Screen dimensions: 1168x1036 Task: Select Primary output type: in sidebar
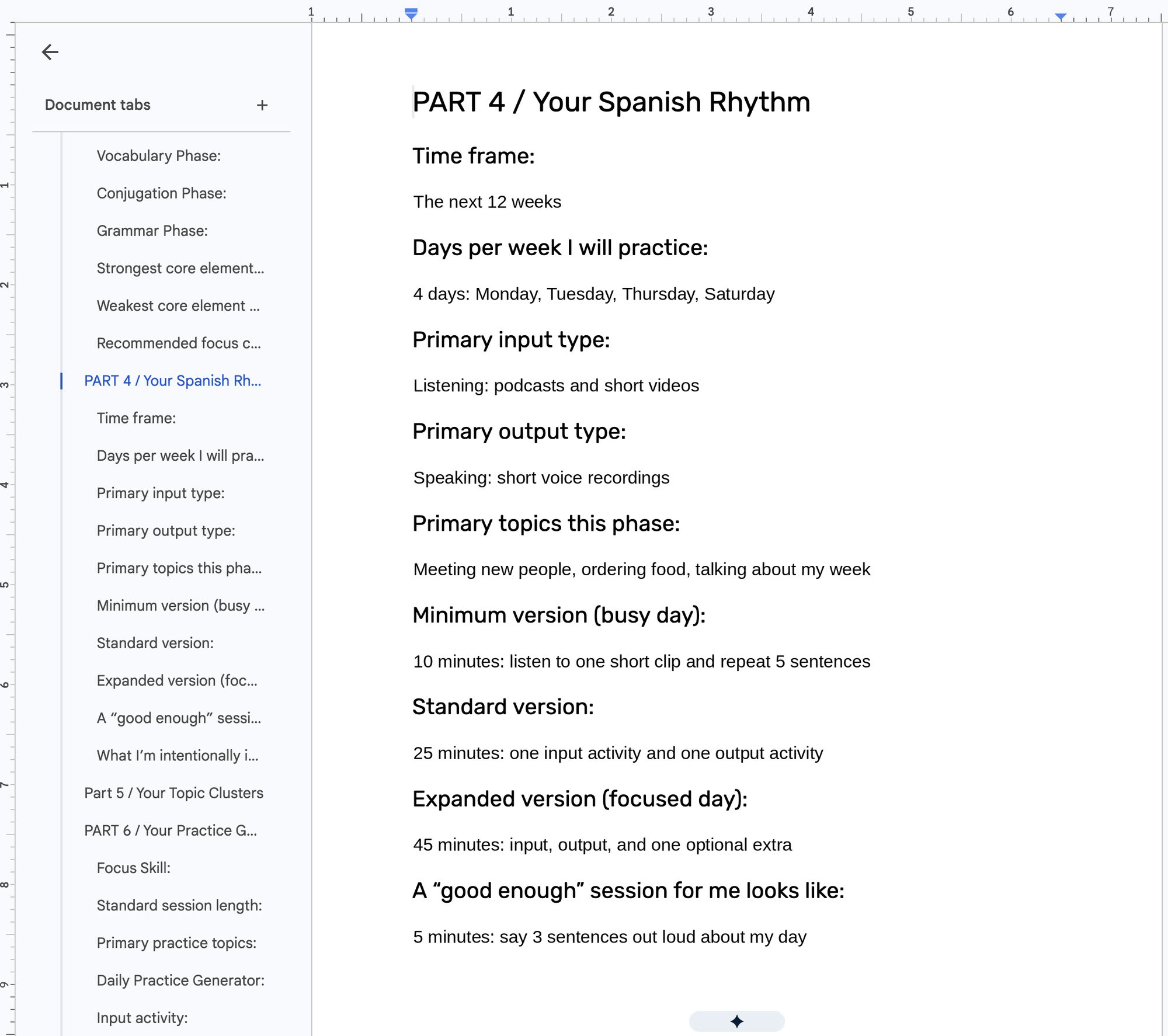[166, 530]
